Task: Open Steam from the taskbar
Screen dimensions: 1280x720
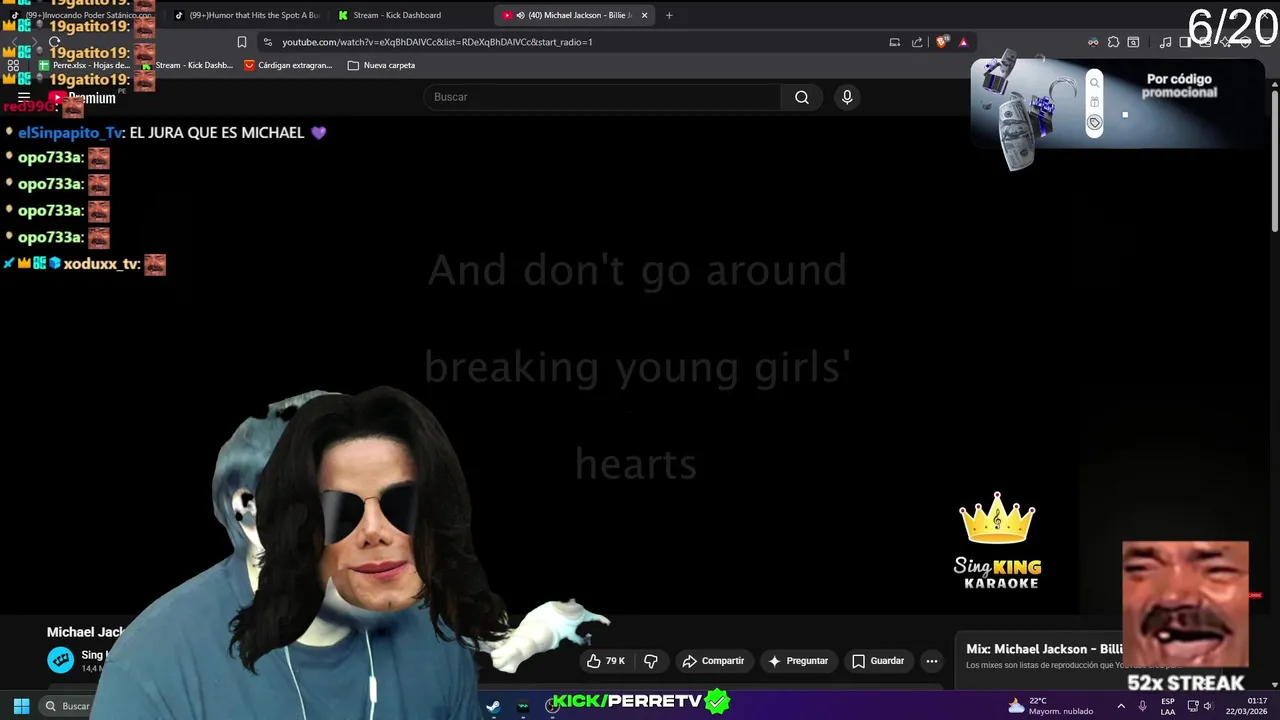Action: [493, 706]
